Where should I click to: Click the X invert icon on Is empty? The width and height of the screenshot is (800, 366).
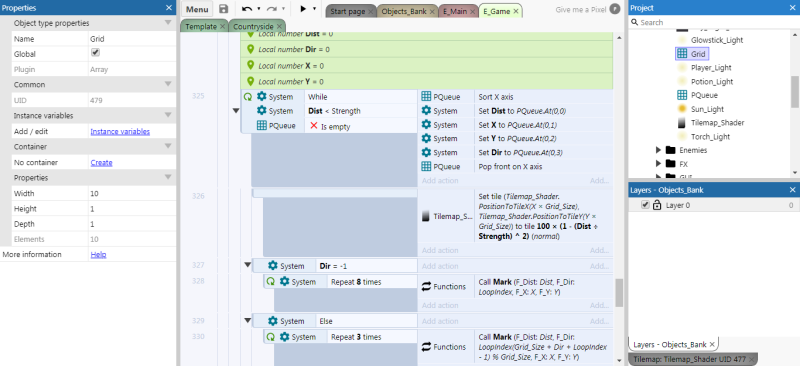click(x=314, y=126)
